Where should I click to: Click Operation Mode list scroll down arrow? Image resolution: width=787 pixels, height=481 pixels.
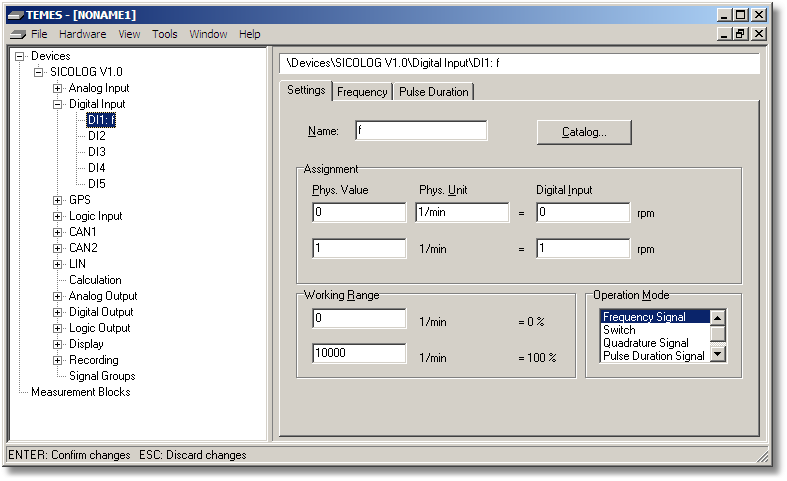coord(718,354)
